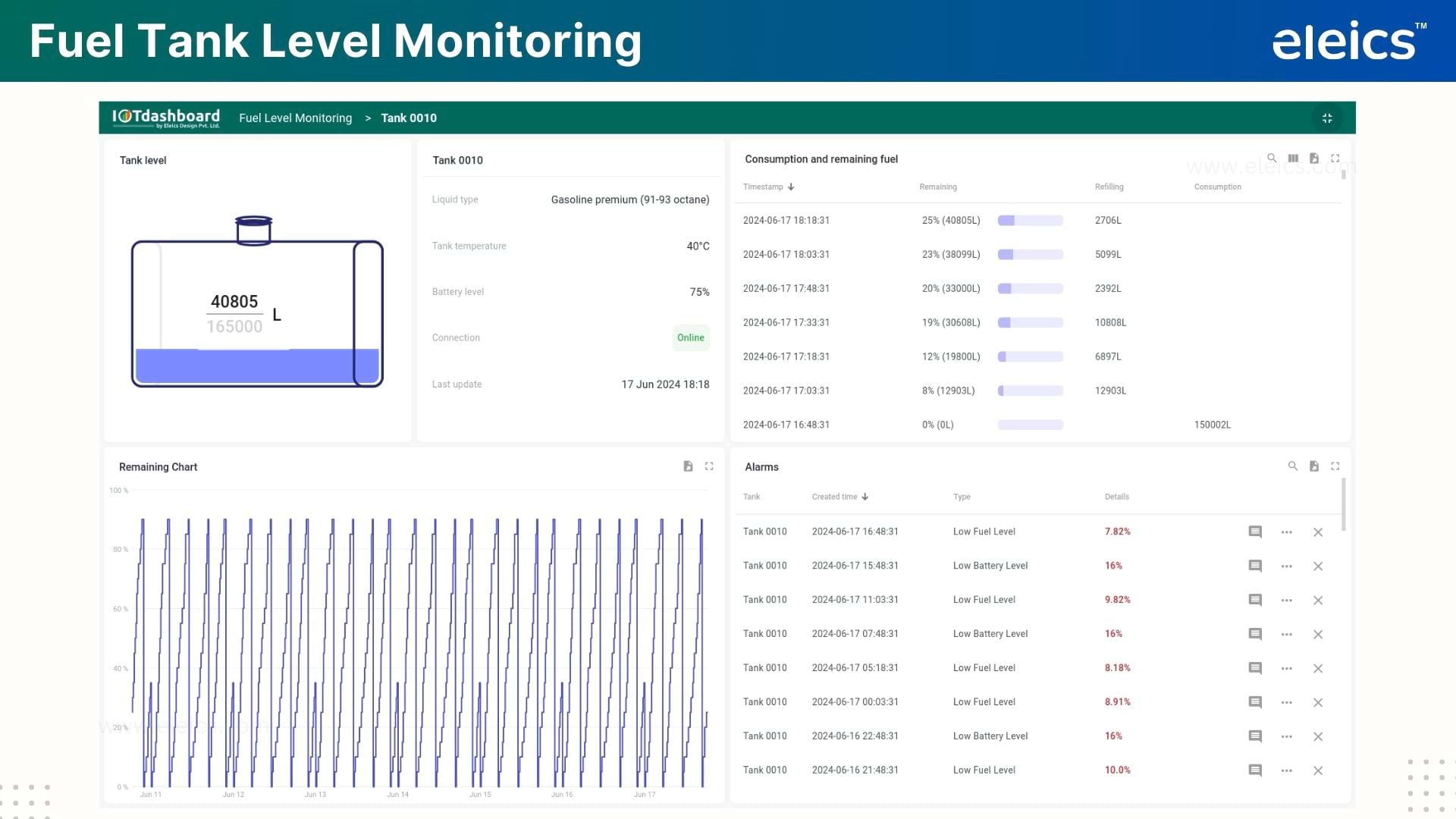Image resolution: width=1456 pixels, height=819 pixels.
Task: Open search in Consumption and remaining fuel panel
Action: 1272,158
